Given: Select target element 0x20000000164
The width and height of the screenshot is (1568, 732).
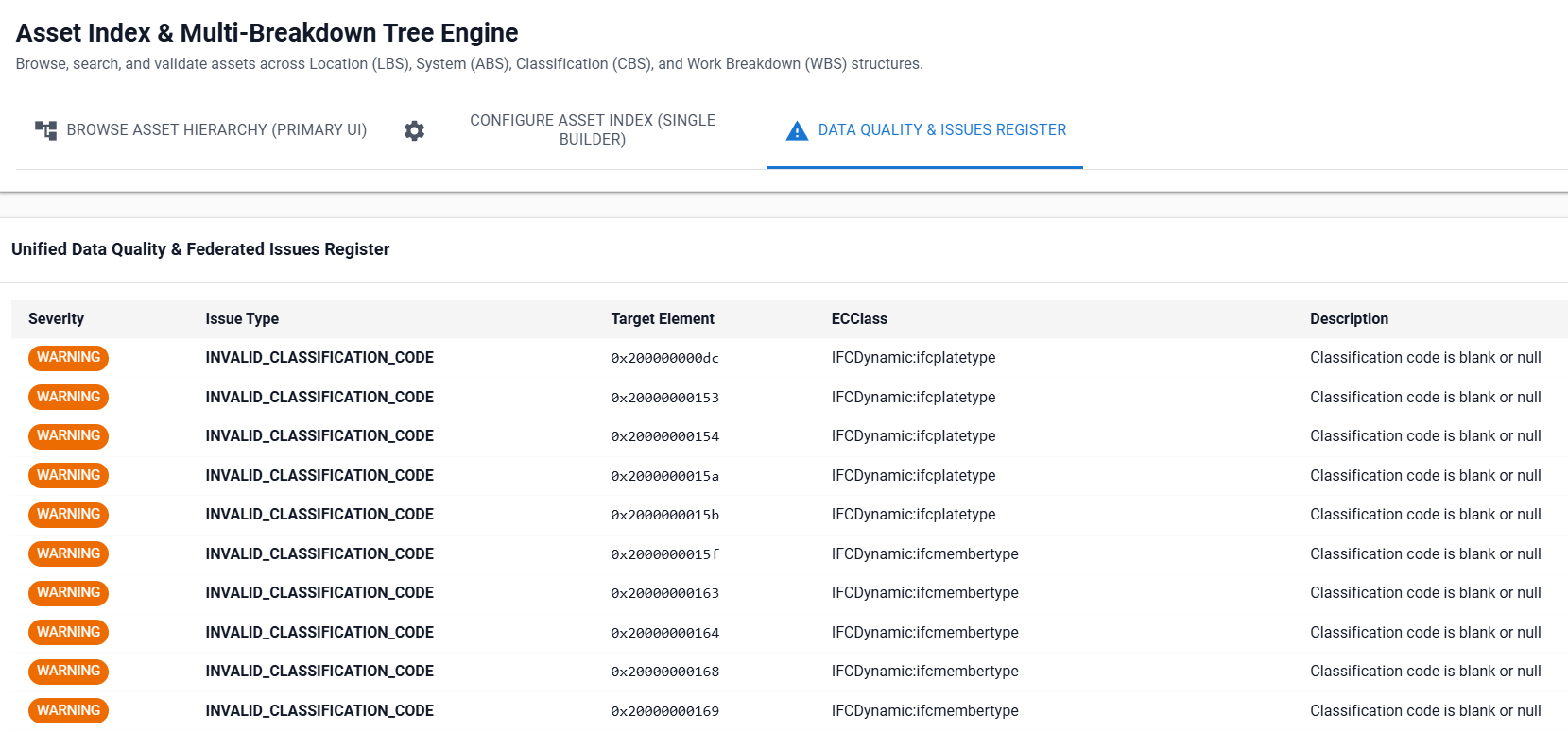Looking at the screenshot, I should tap(664, 633).
